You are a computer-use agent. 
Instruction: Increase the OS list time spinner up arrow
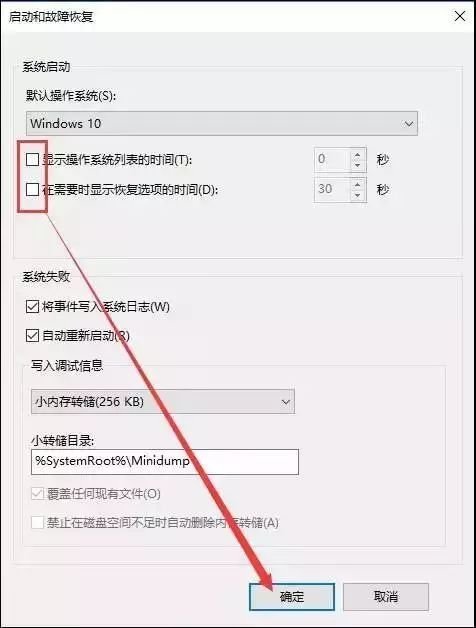(358, 154)
